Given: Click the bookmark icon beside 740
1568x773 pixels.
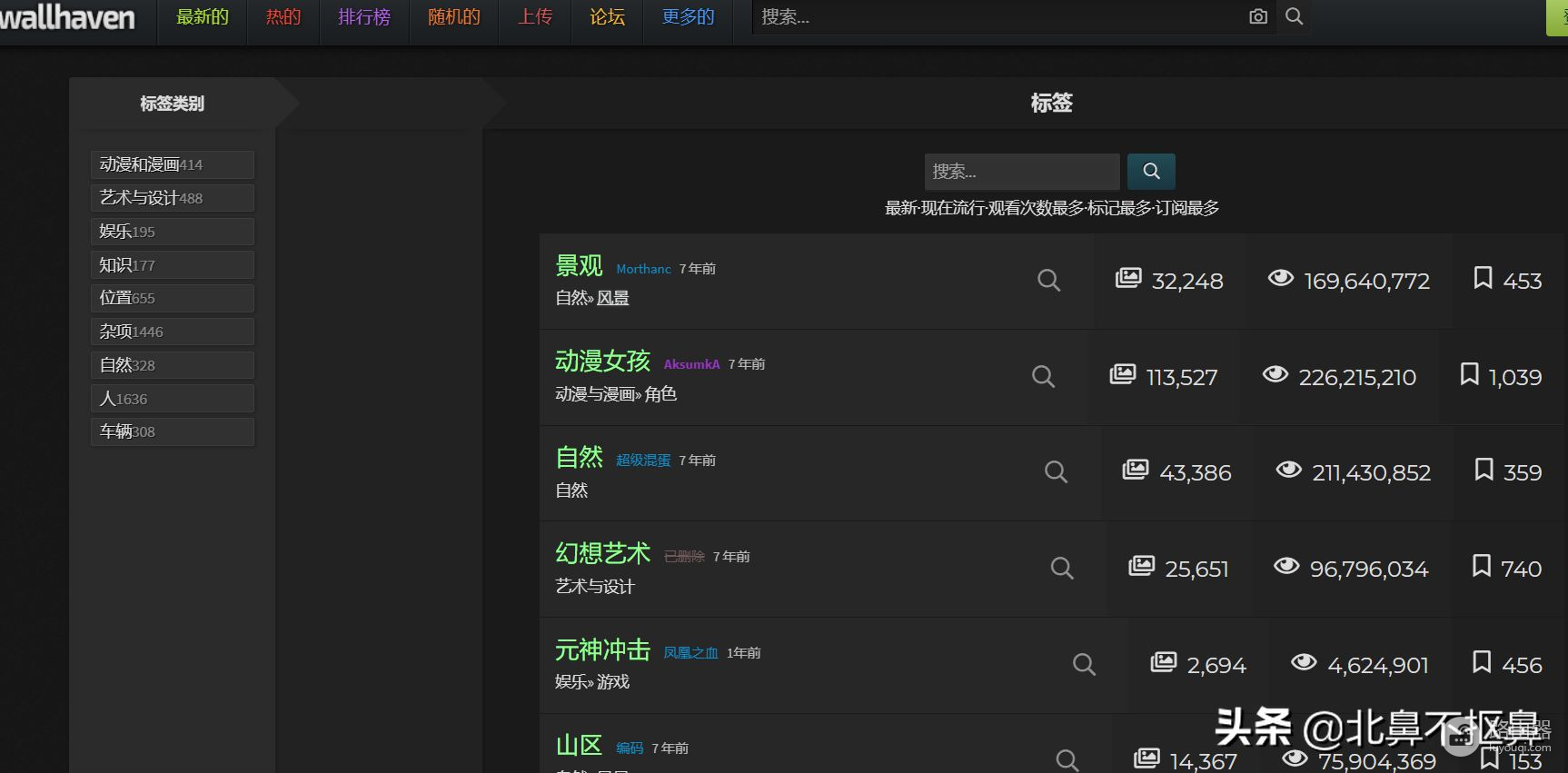Looking at the screenshot, I should pos(1482,566).
